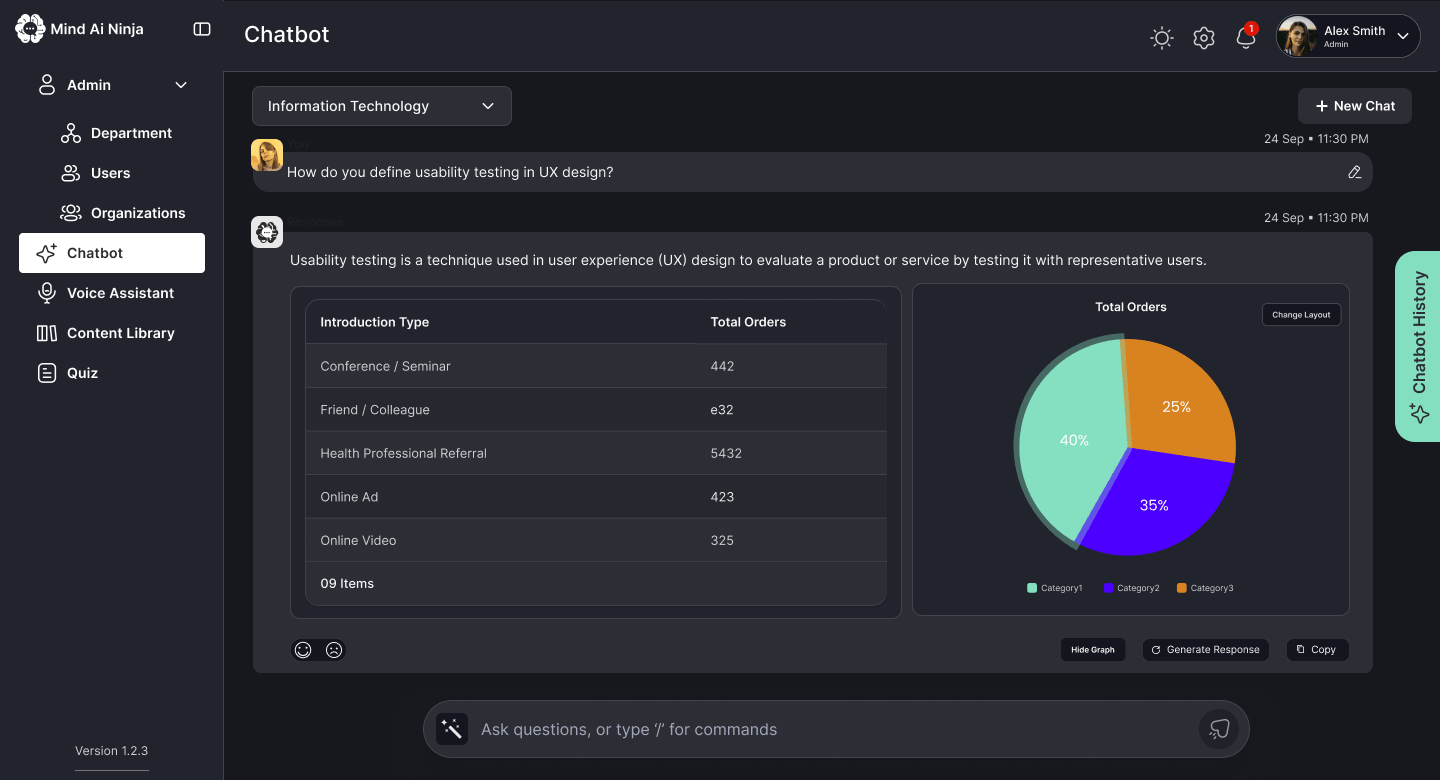Select the Online Ad row

pyautogui.click(x=596, y=497)
